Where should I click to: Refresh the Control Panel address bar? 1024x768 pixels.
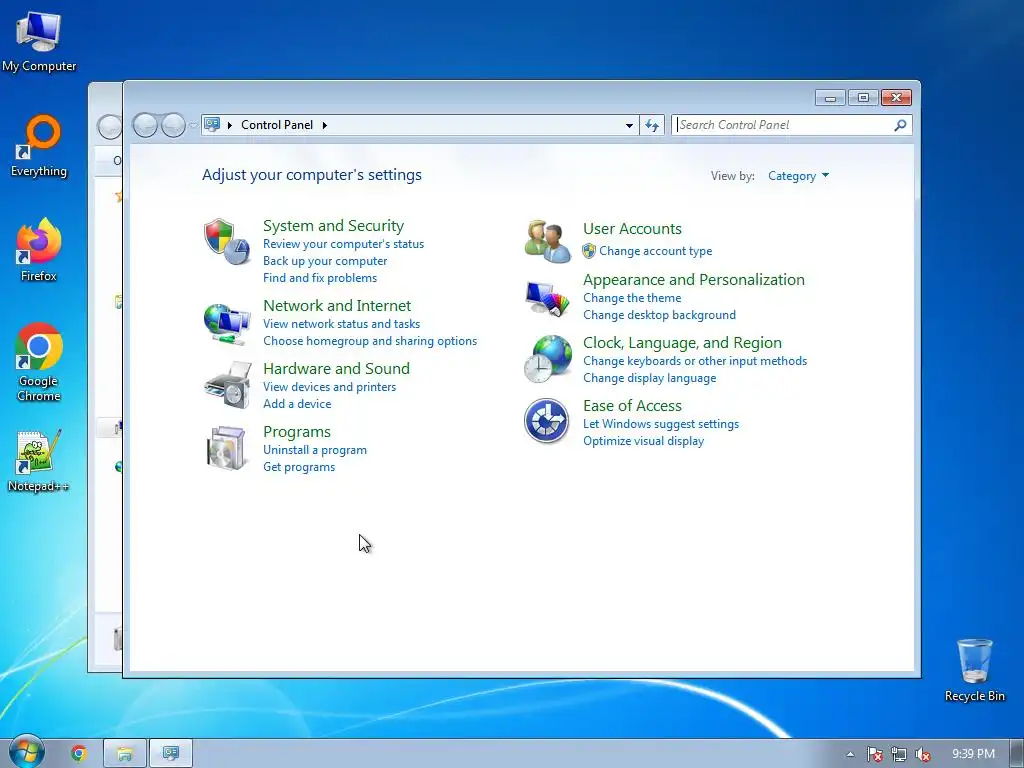click(652, 125)
